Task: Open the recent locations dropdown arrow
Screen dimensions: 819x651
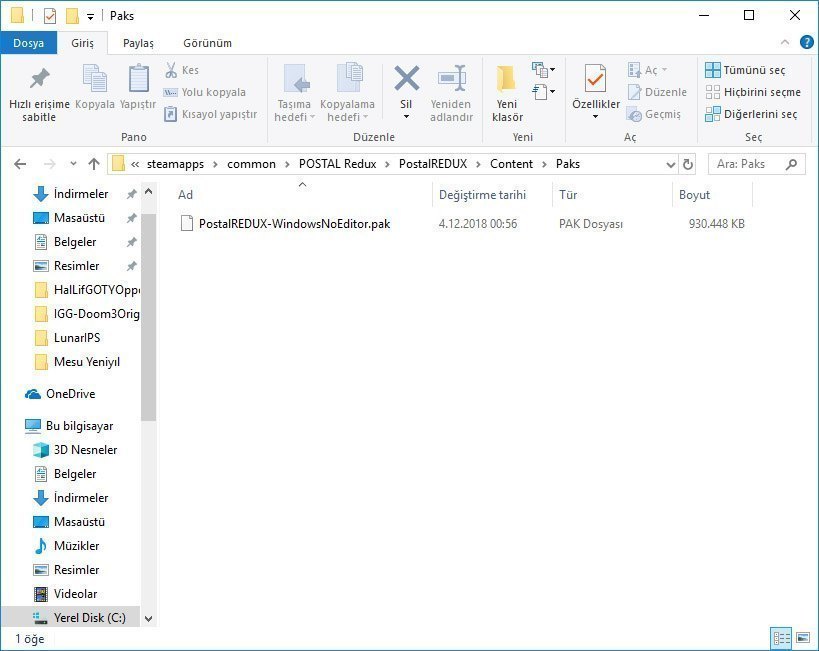Action: 73,164
